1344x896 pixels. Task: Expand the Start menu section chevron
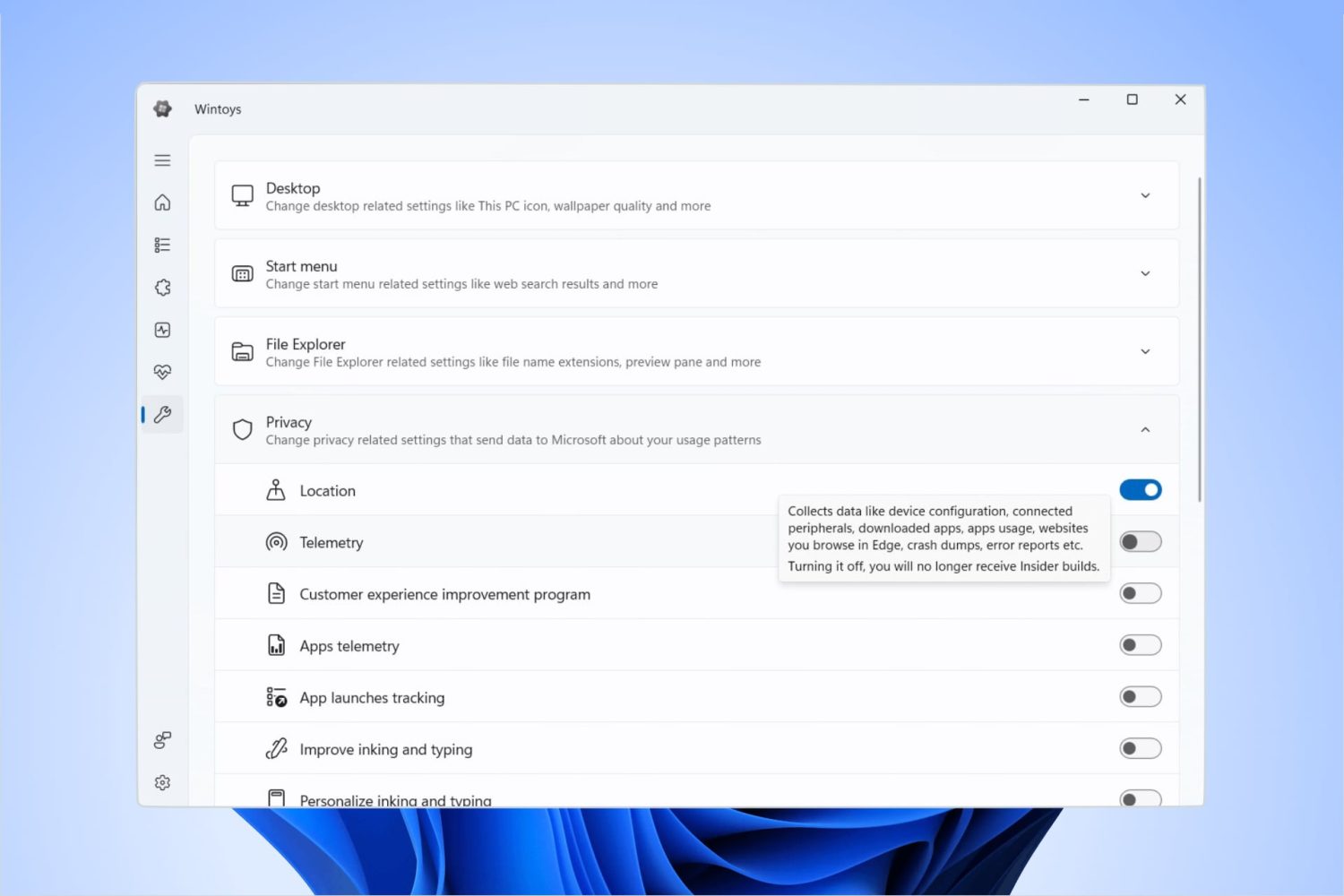coord(1145,273)
